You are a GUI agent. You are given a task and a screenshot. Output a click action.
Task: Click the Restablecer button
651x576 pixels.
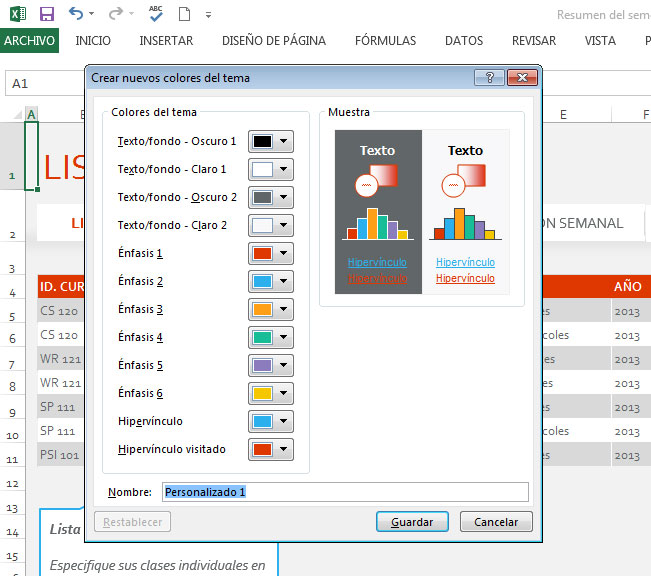(132, 522)
